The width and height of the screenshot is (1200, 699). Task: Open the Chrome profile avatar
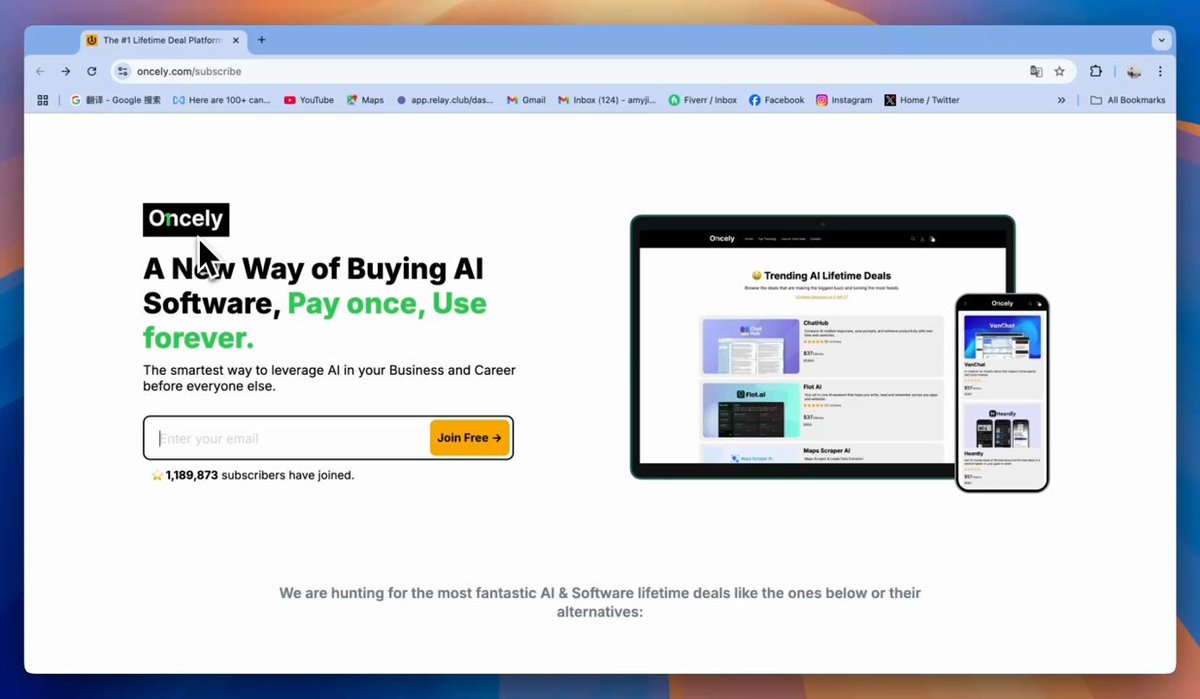coord(1134,72)
